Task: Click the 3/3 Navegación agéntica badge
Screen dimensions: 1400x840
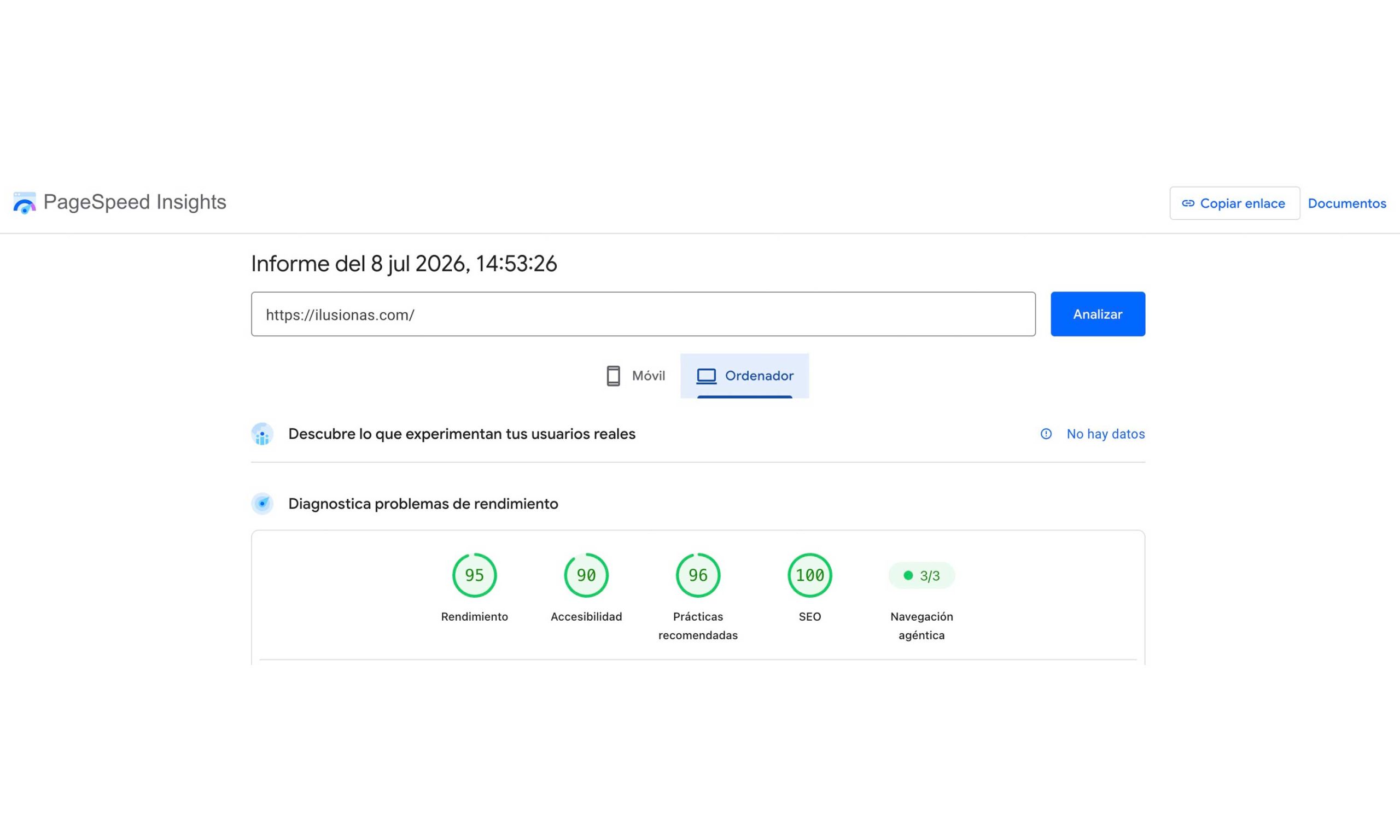Action: tap(921, 576)
